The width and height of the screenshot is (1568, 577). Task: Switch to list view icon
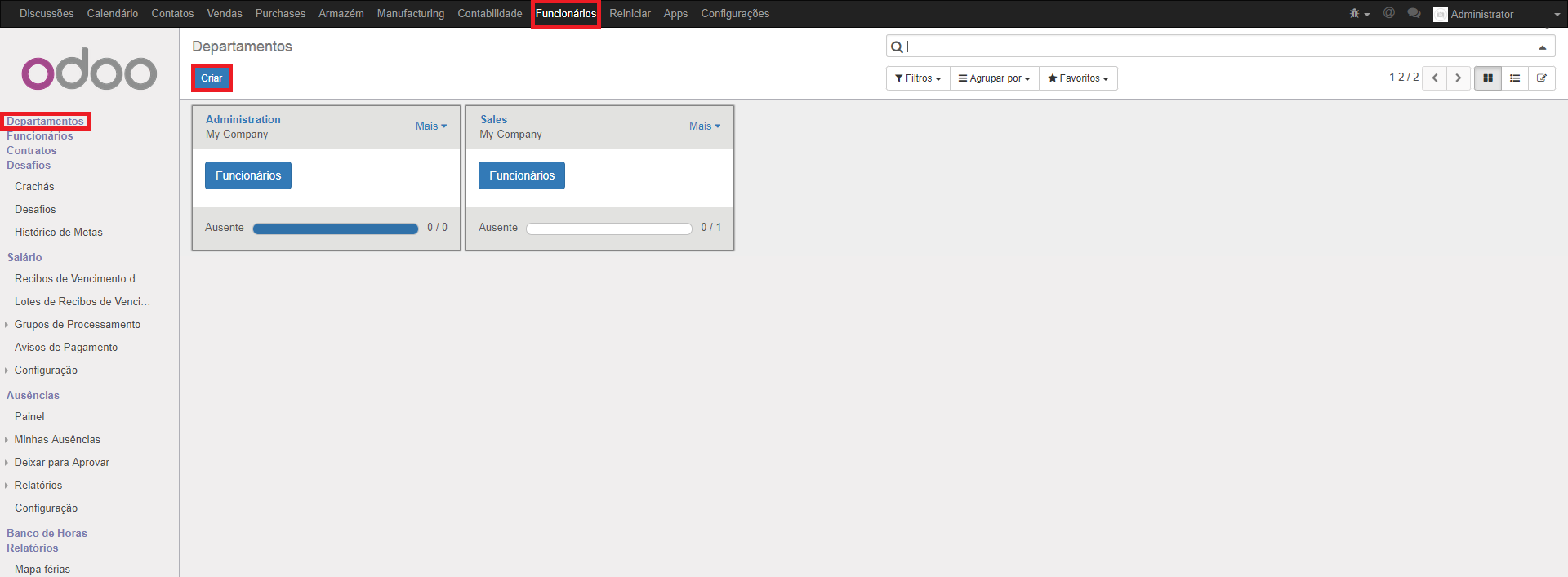click(x=1515, y=78)
